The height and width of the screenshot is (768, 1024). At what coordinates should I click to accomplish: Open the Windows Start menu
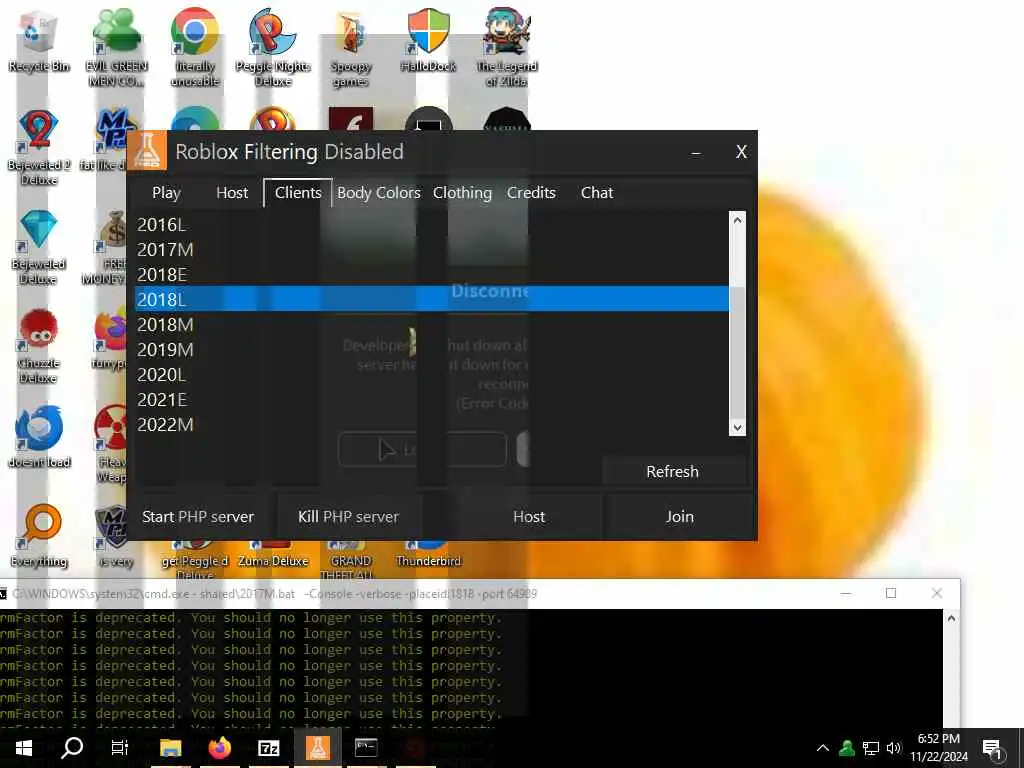click(x=24, y=748)
